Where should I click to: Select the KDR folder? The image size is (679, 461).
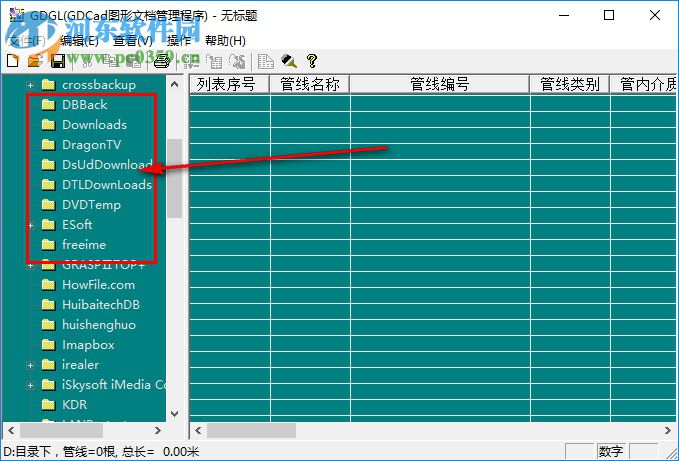coord(74,405)
